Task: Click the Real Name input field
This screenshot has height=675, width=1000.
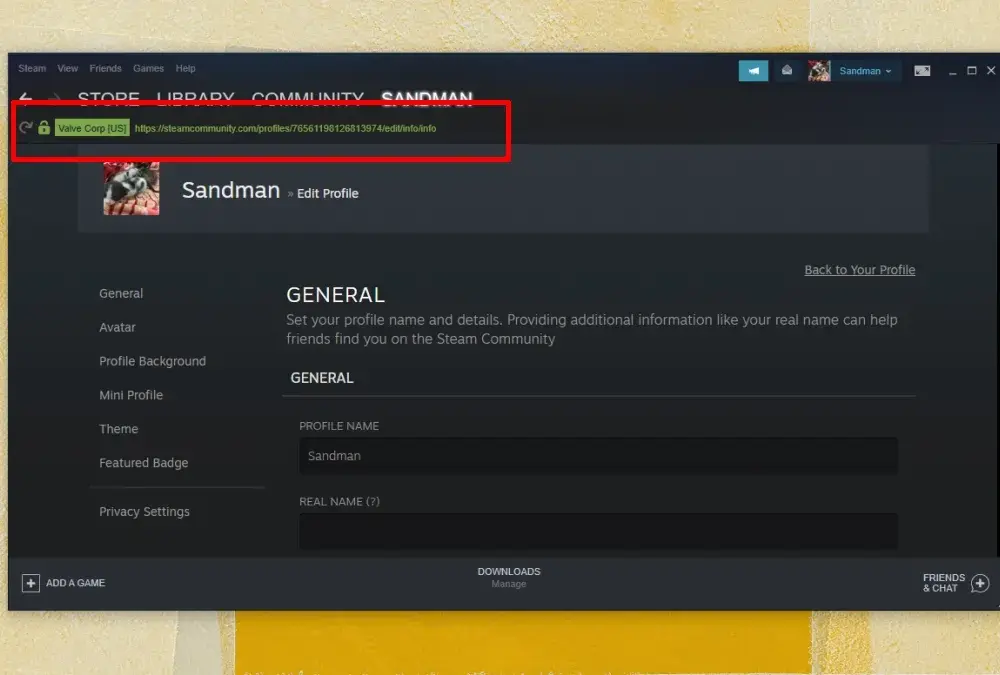Action: [x=598, y=531]
